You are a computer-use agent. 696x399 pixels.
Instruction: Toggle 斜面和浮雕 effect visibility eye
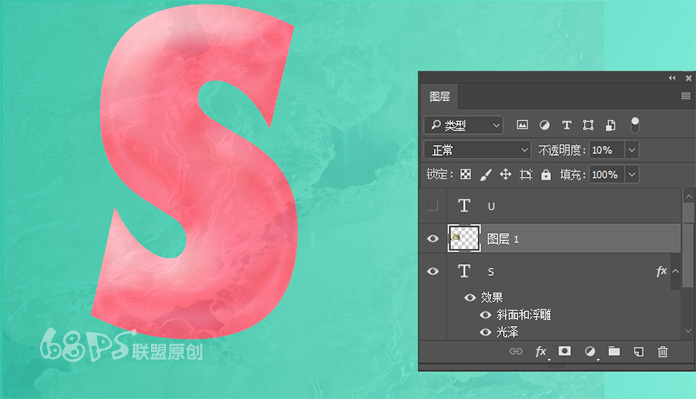(x=486, y=315)
